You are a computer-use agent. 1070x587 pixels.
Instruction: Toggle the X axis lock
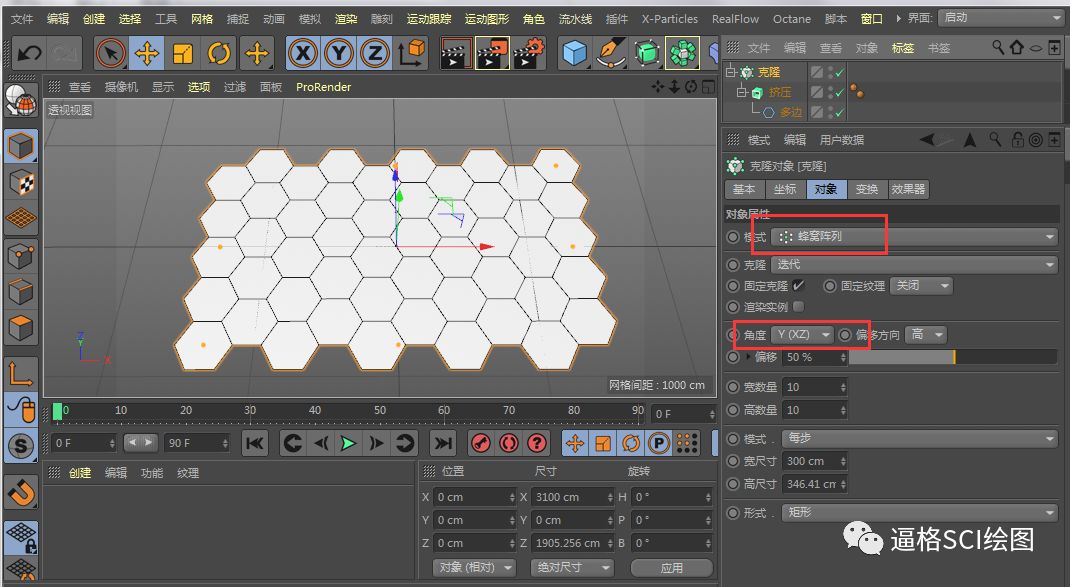[302, 53]
